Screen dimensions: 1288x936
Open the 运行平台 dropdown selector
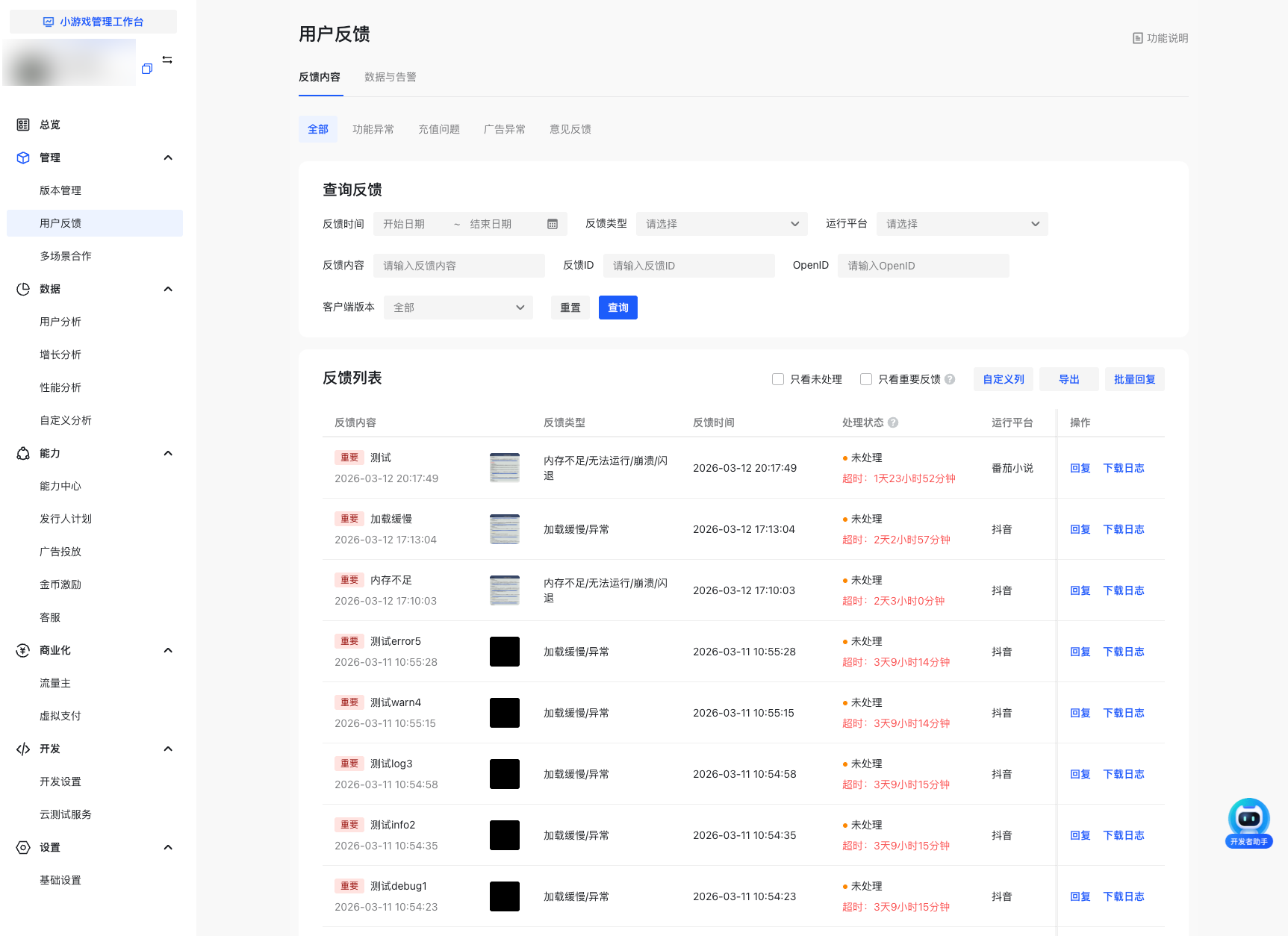pyautogui.click(x=962, y=224)
